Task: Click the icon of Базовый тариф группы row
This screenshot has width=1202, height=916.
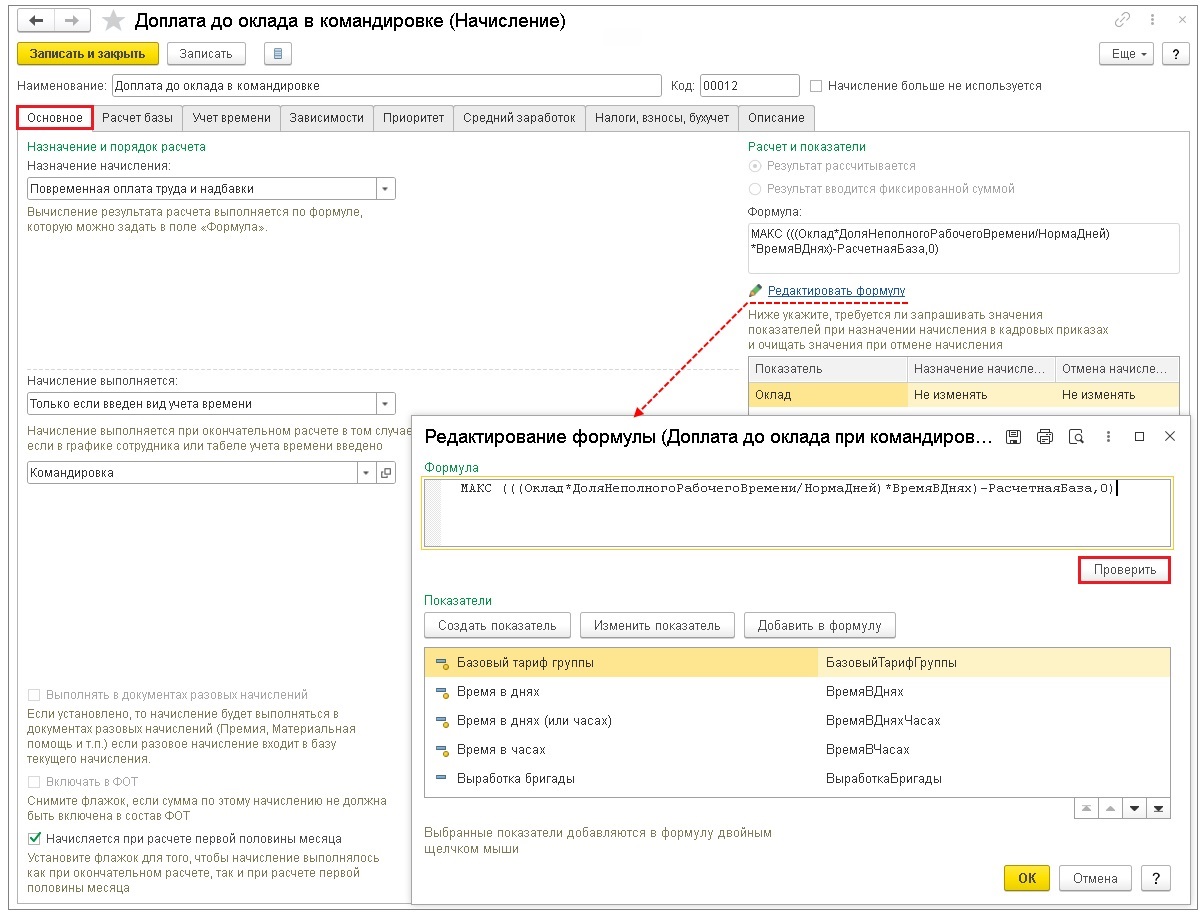Action: click(x=441, y=663)
